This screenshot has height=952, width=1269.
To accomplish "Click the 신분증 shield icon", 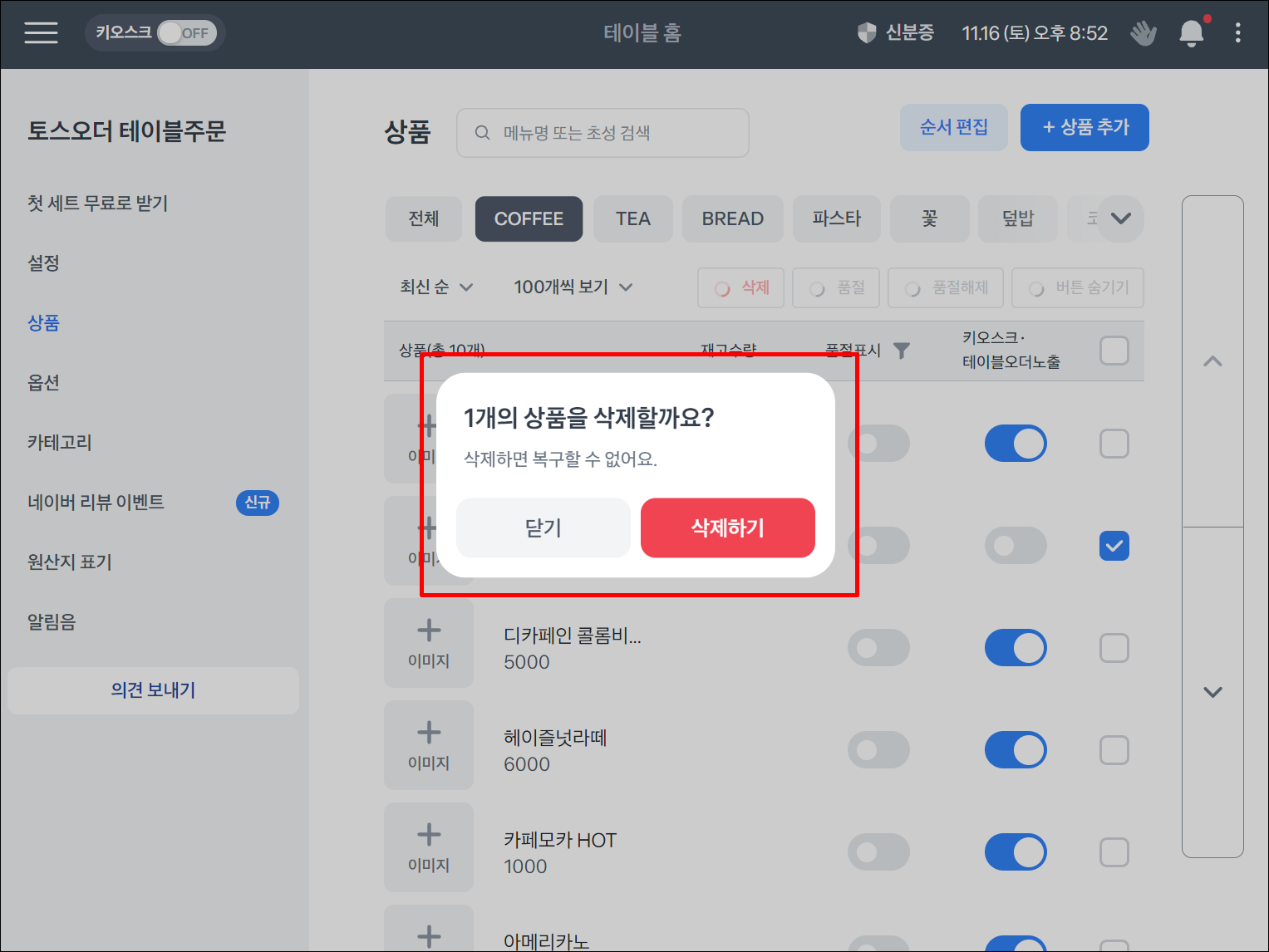I will pos(867,33).
